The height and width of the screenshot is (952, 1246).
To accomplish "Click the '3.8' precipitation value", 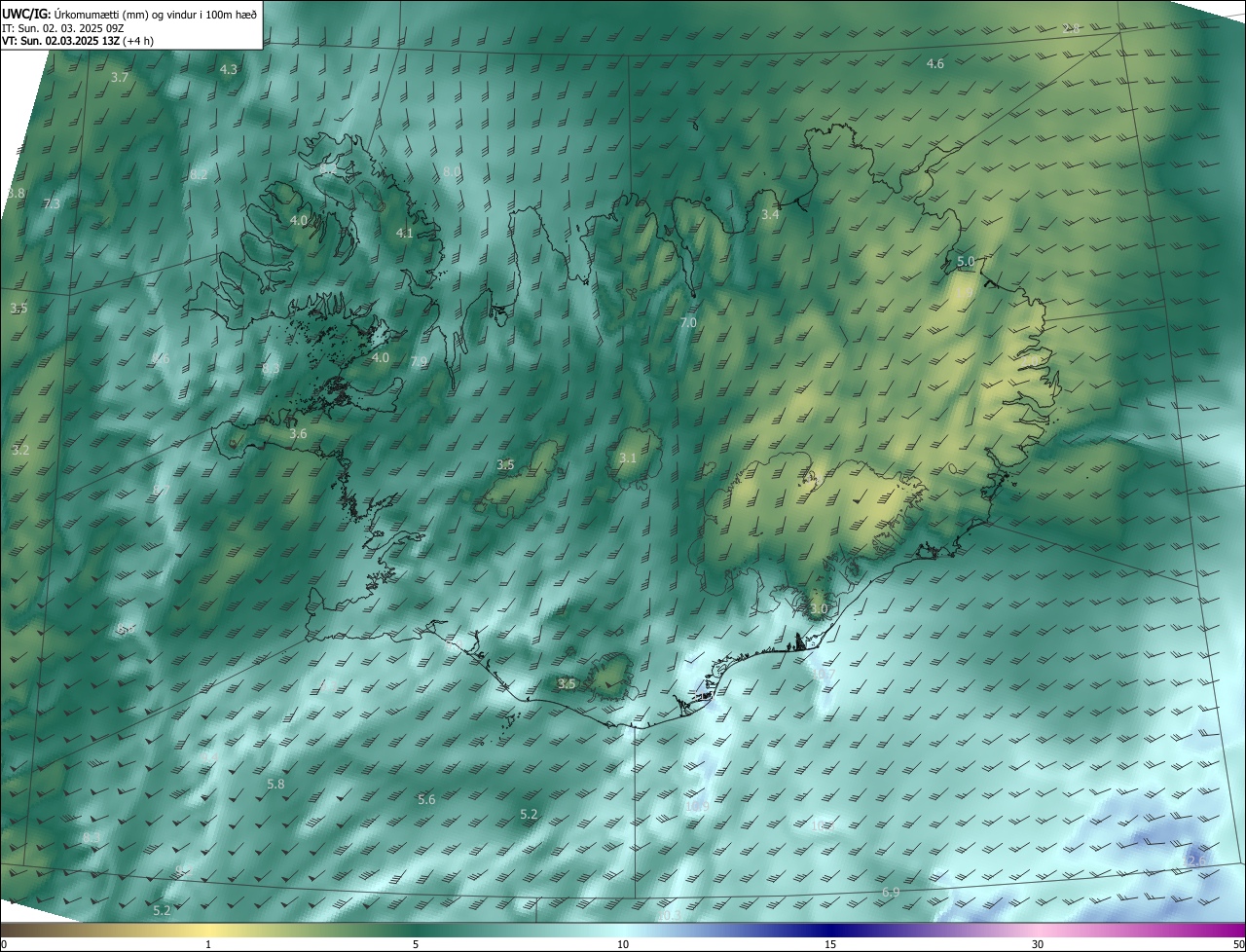I will click(16, 194).
